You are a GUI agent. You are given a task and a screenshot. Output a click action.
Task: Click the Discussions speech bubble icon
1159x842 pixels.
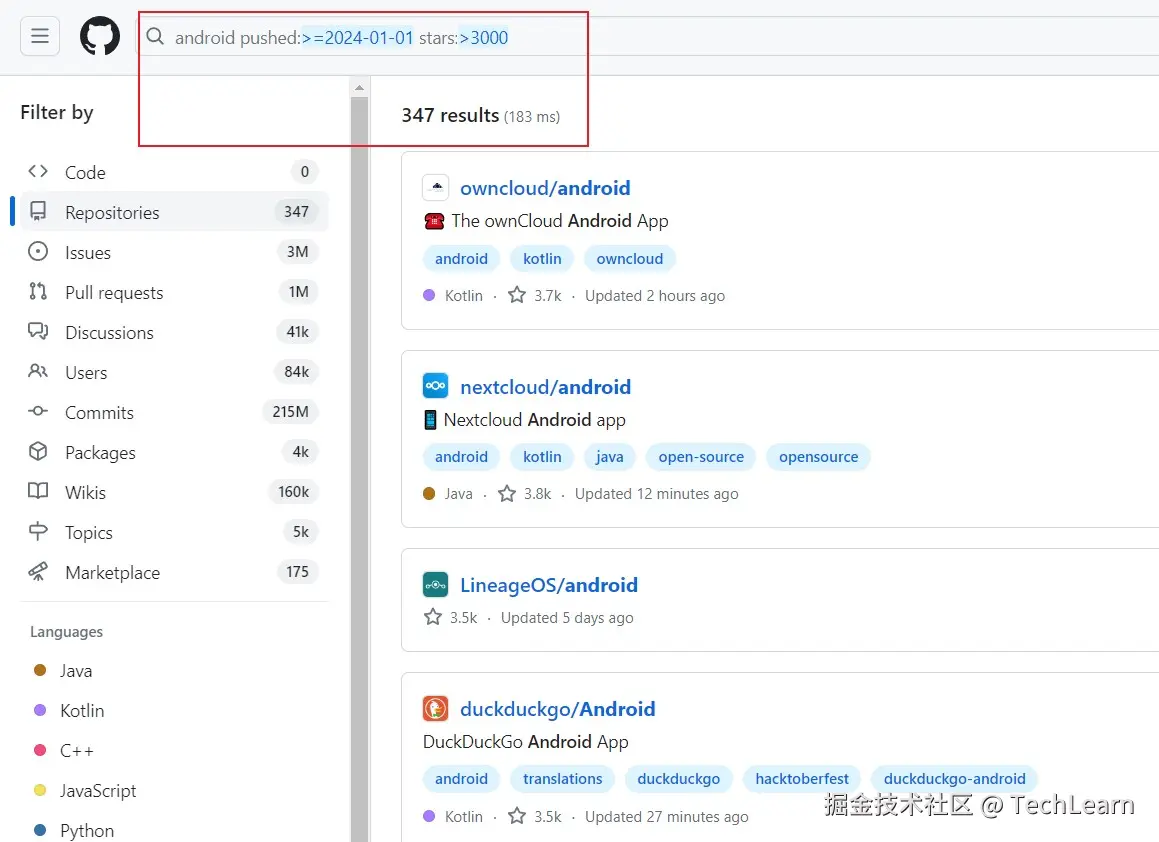(38, 330)
